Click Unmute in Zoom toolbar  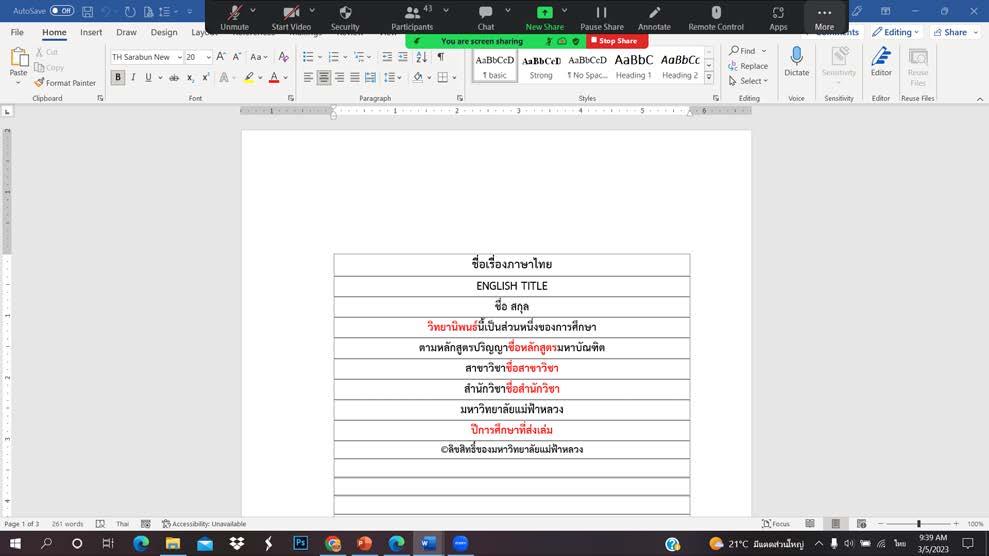pyautogui.click(x=235, y=18)
